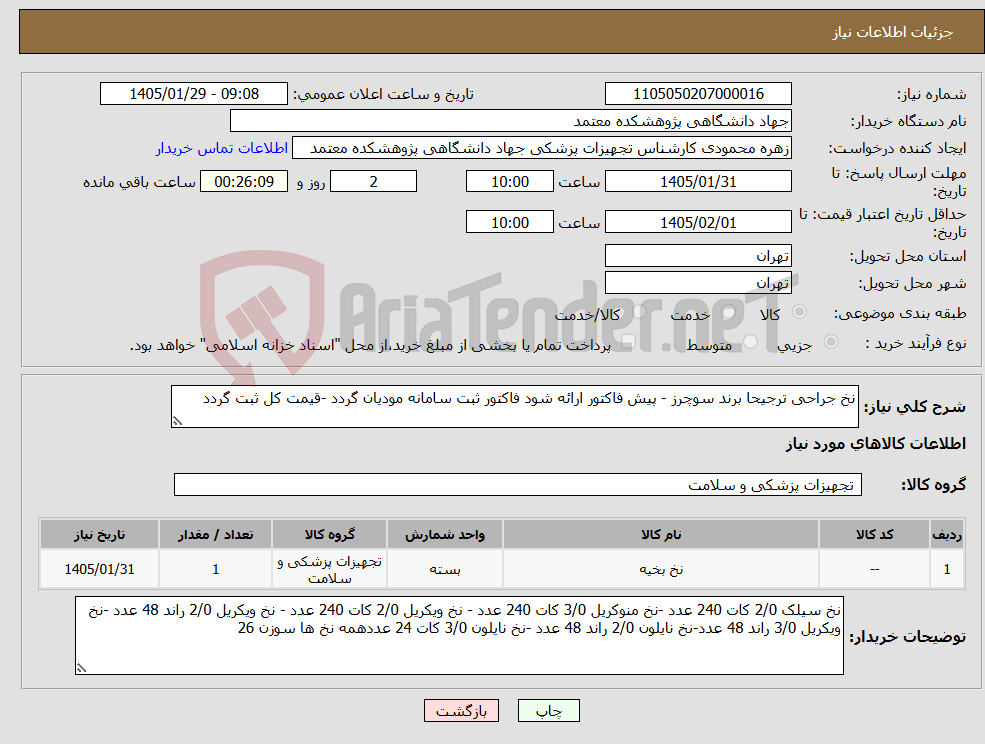The width and height of the screenshot is (985, 744).
Task: Choose the متوسط purchase type radio
Action: [751, 342]
